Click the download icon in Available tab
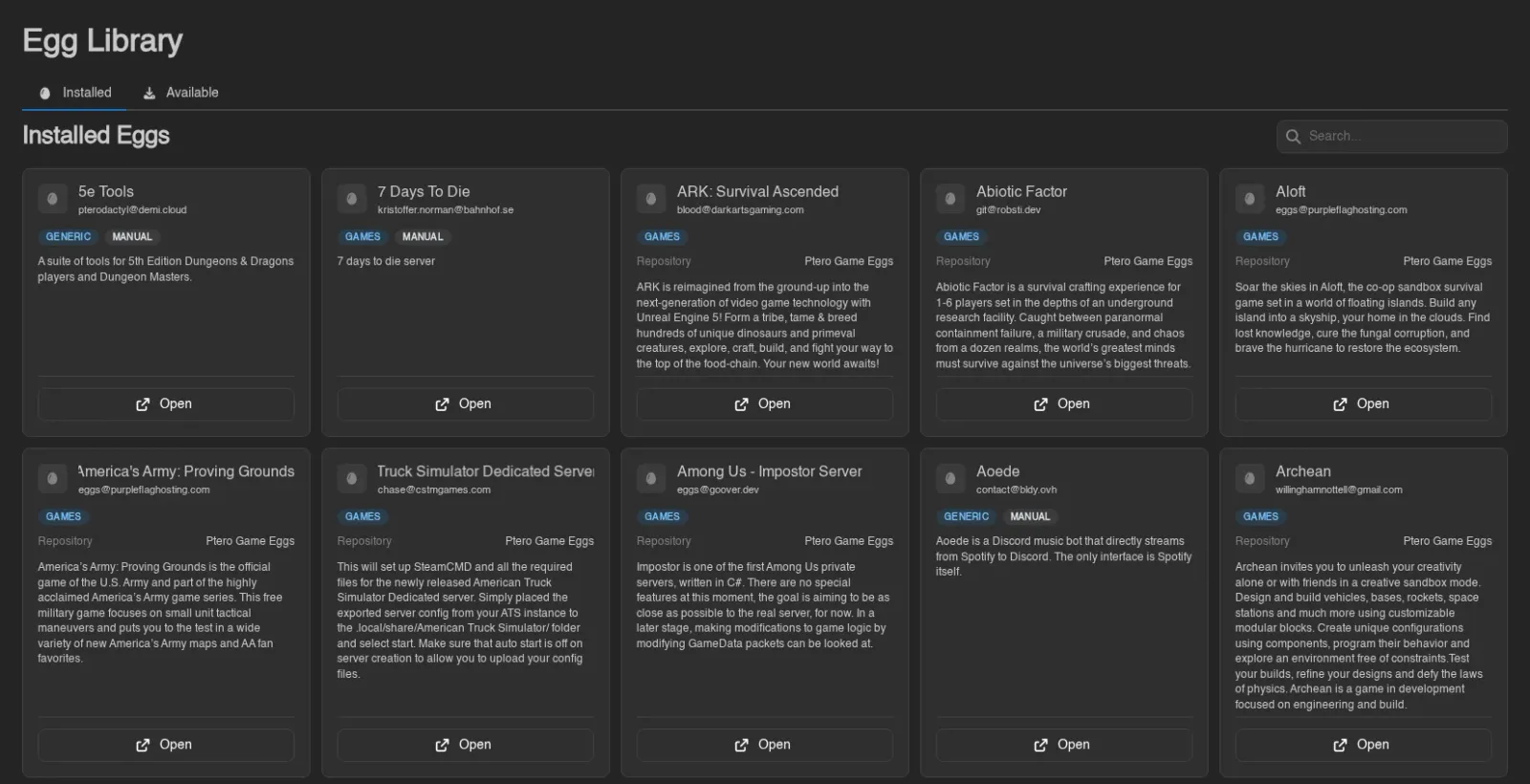This screenshot has width=1530, height=784. pyautogui.click(x=149, y=93)
